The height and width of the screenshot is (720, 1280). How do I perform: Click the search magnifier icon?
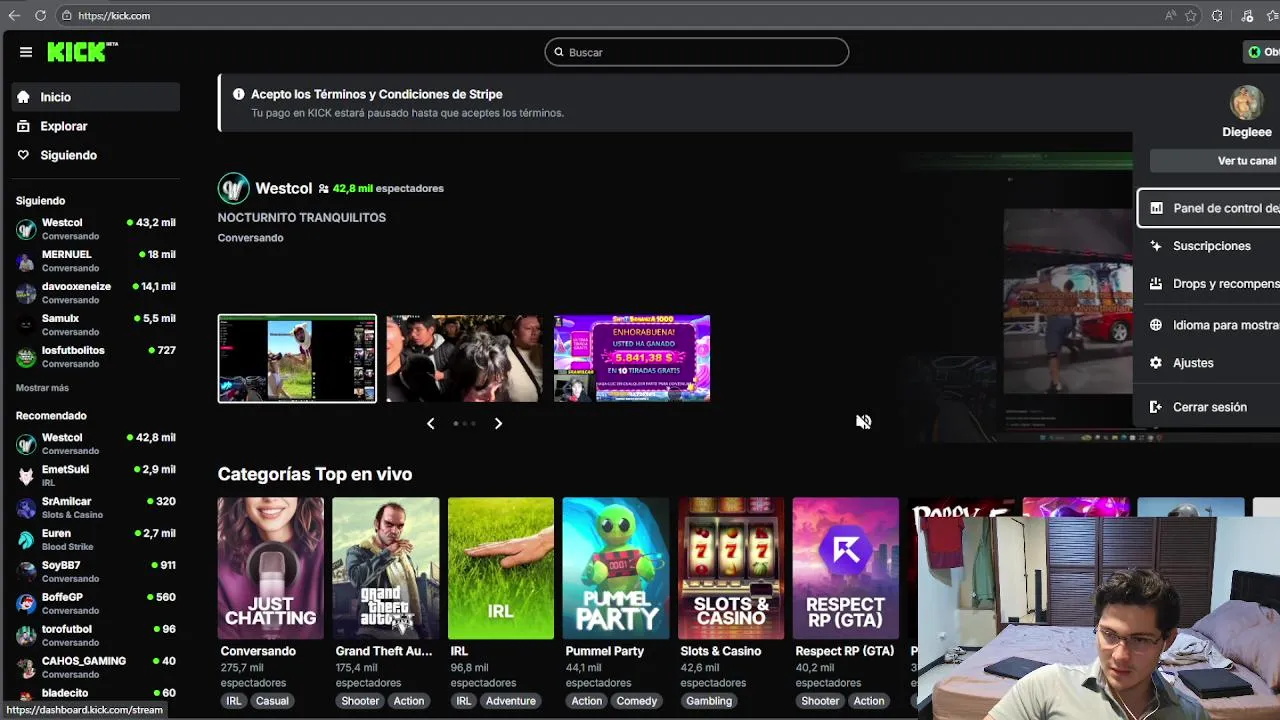click(559, 52)
